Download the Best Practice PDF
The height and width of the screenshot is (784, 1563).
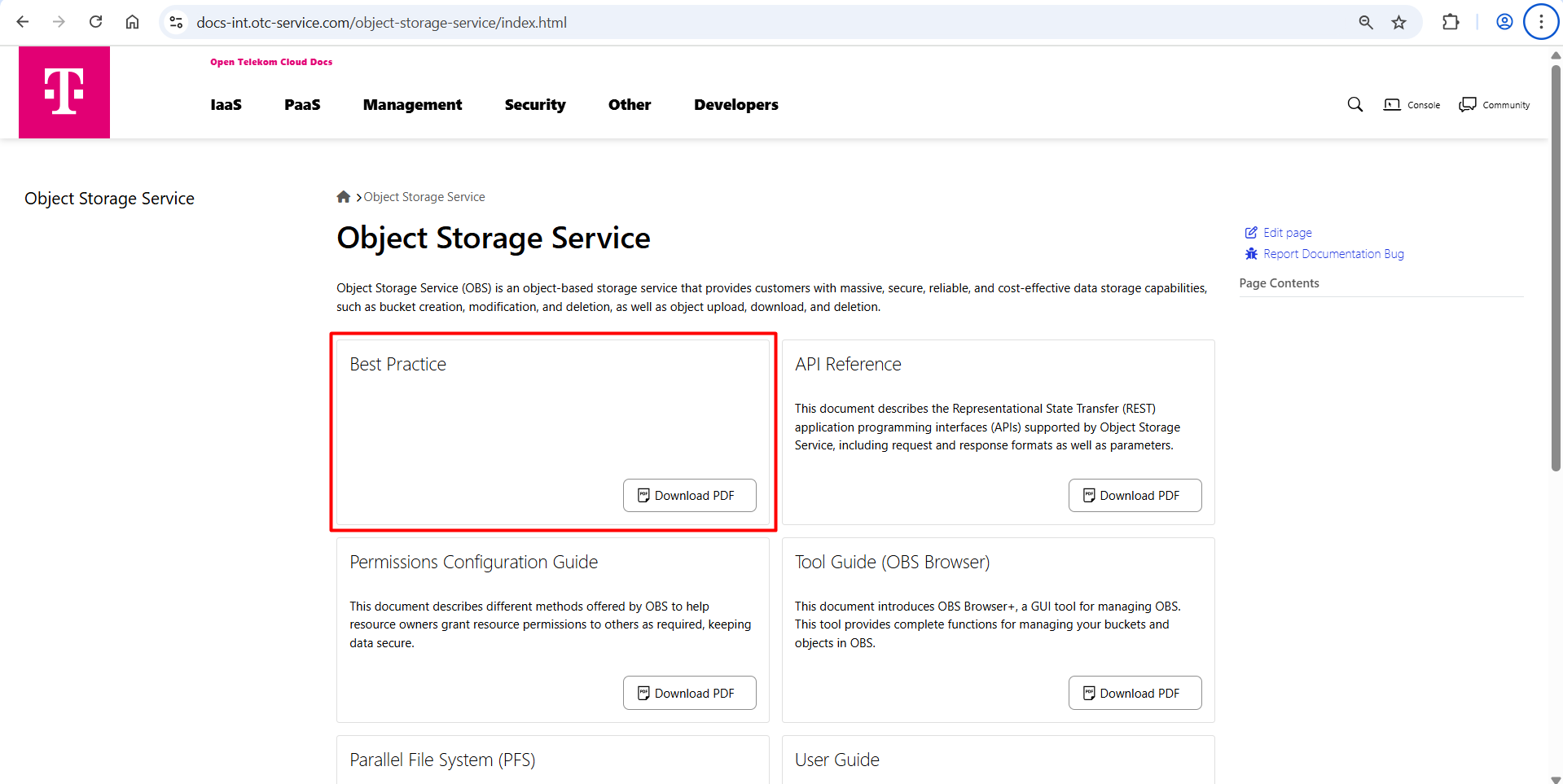pyautogui.click(x=689, y=496)
